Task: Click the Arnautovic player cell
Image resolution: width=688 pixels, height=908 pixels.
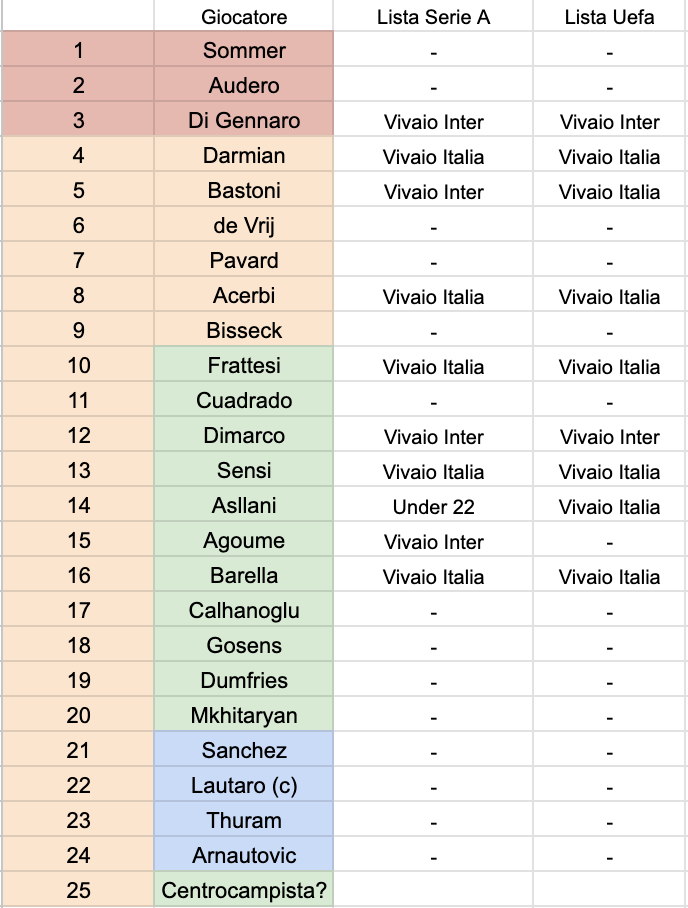Action: click(243, 856)
